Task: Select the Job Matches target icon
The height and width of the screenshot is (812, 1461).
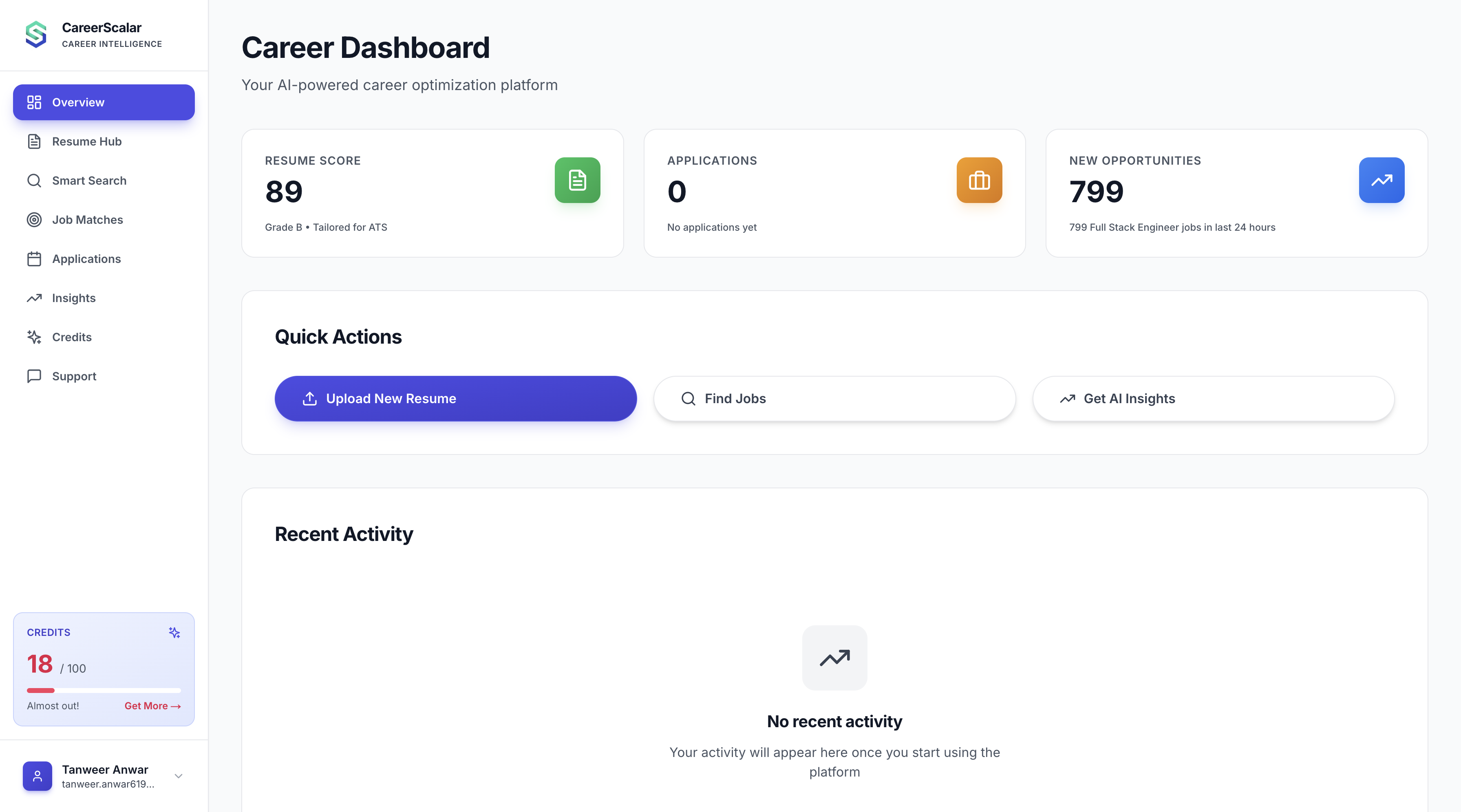Action: point(34,219)
